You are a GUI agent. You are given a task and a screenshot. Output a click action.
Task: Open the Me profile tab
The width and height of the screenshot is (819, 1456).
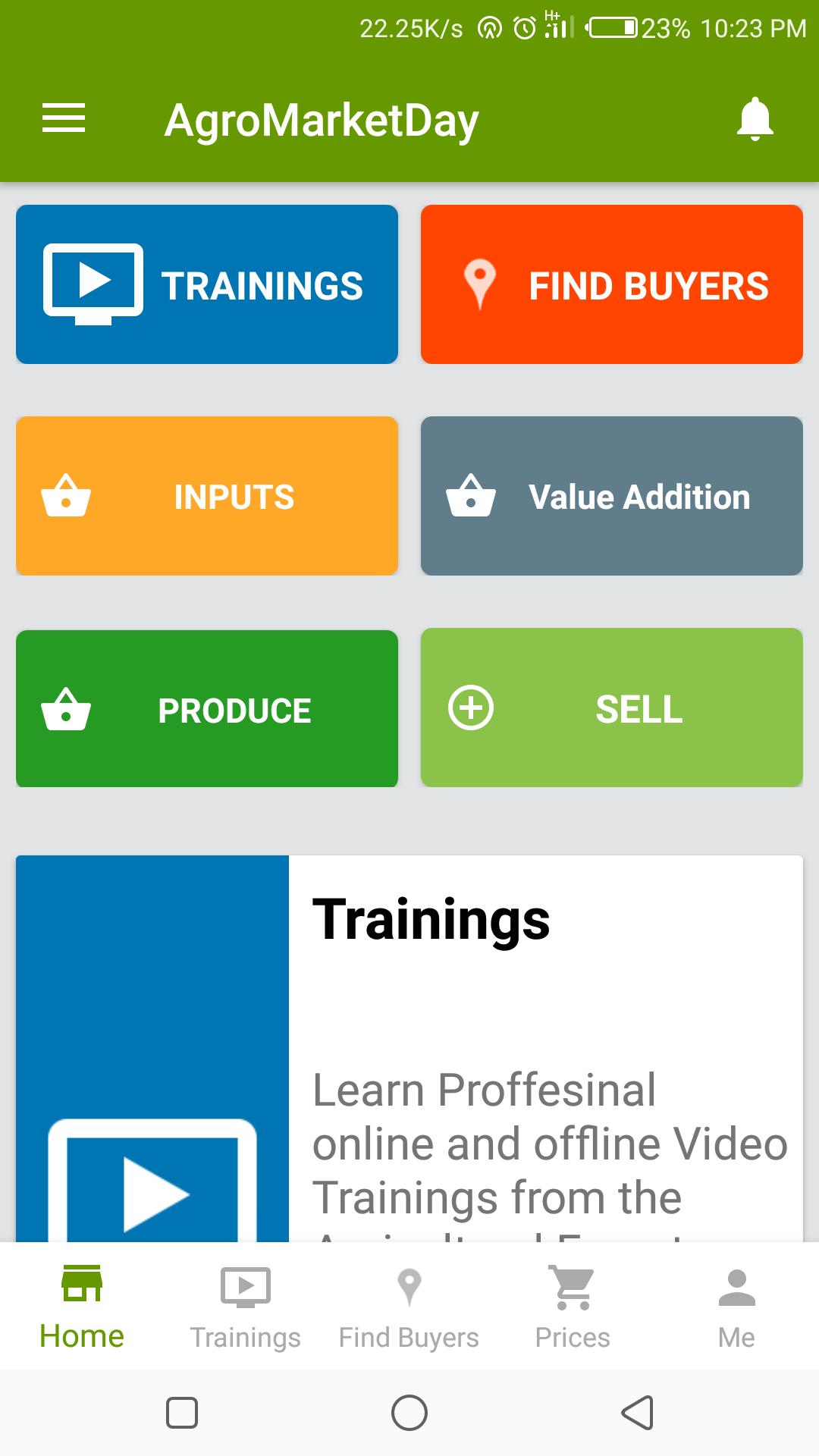coord(736,1307)
